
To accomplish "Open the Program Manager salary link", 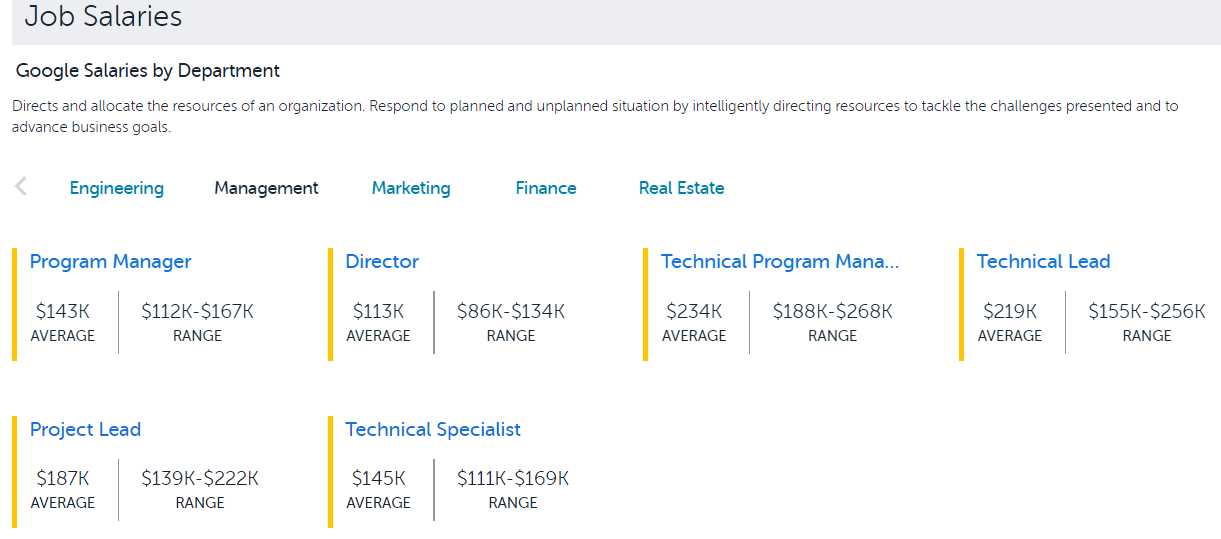I will (110, 262).
